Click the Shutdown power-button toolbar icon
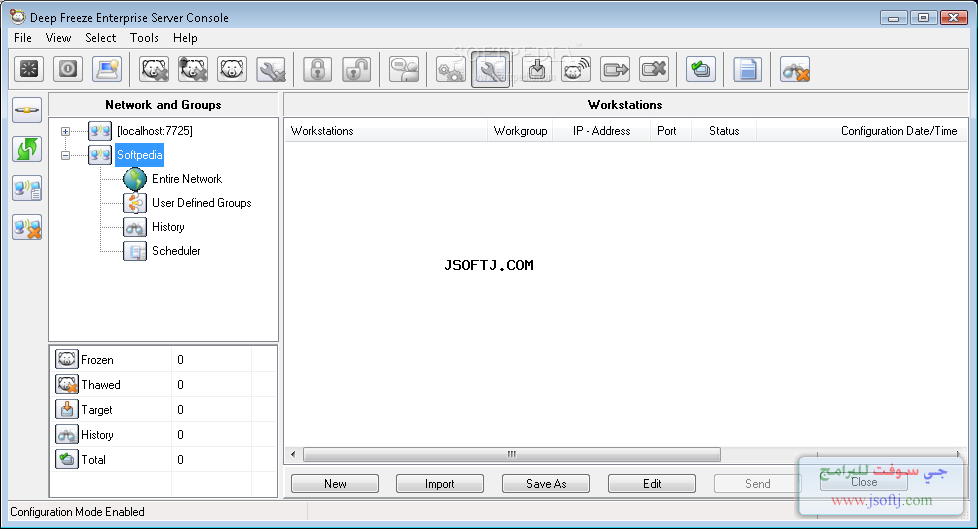 (x=68, y=69)
